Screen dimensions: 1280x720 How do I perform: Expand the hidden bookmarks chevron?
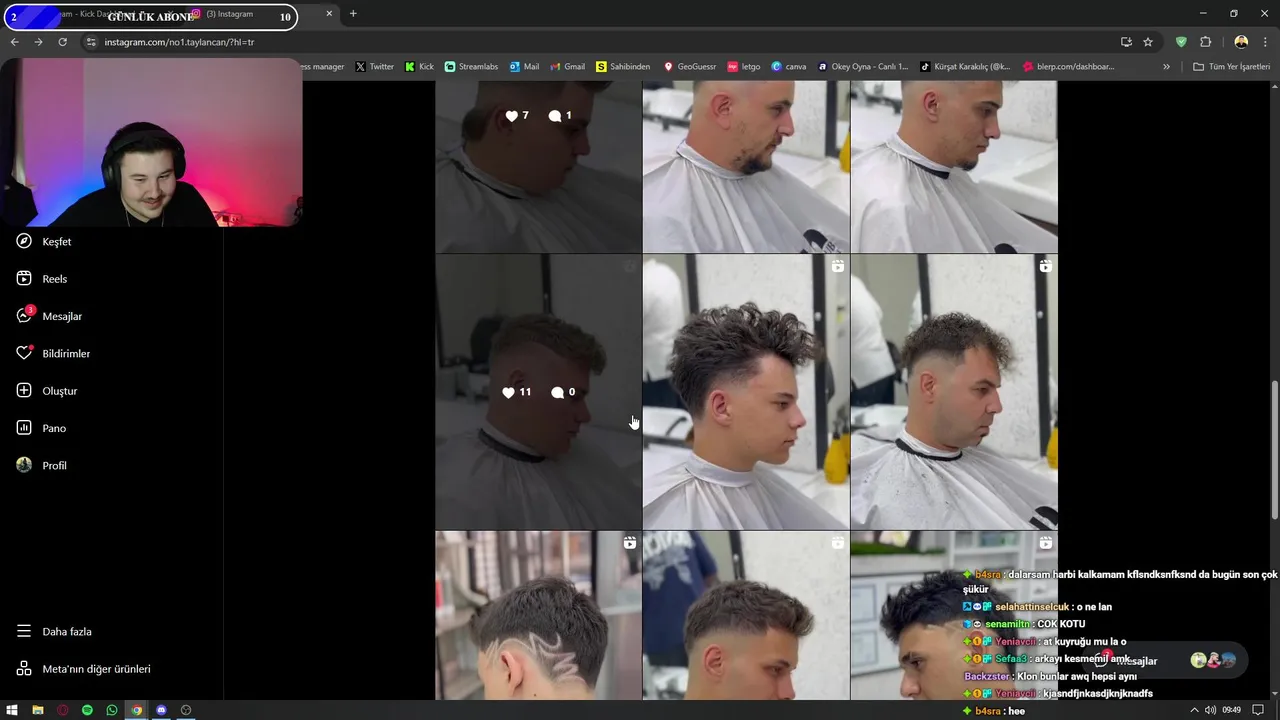[x=1166, y=67]
